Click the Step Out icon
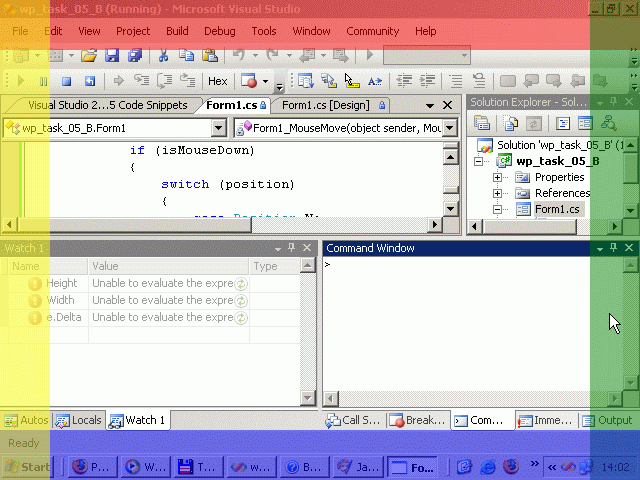The image size is (640, 480). click(188, 80)
